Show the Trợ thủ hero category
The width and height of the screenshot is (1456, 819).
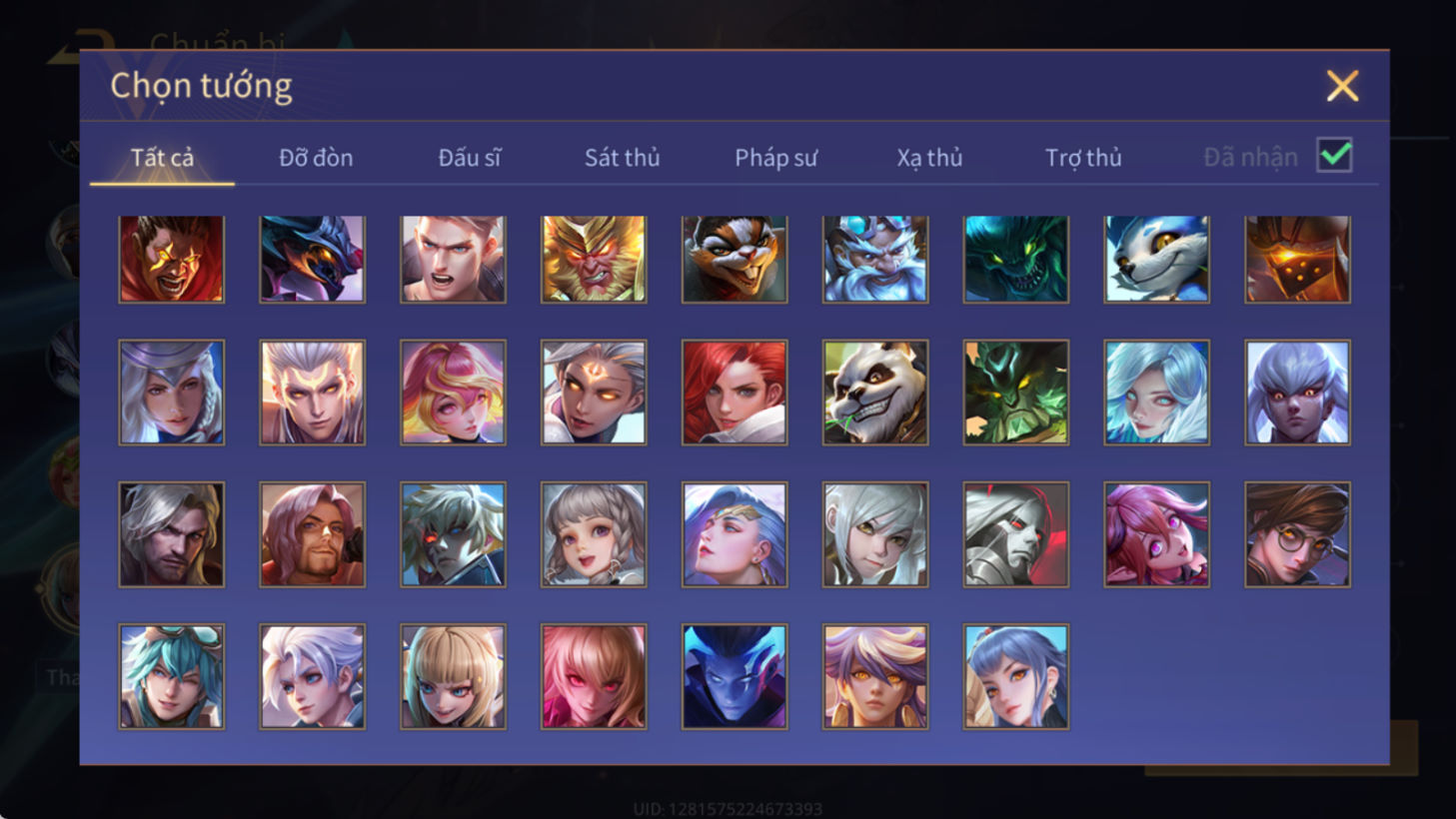[x=1083, y=158]
